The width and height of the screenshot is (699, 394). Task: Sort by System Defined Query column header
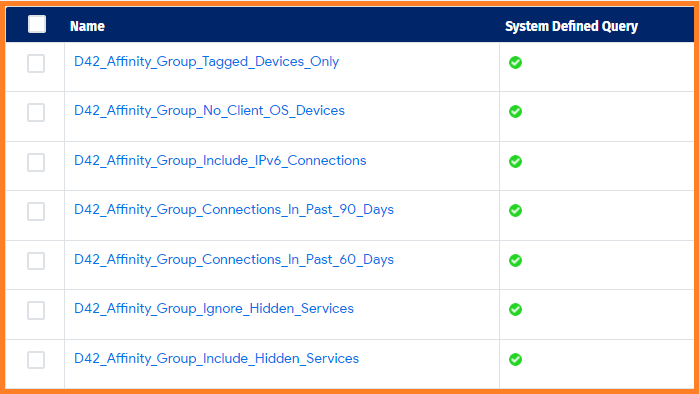[572, 26]
